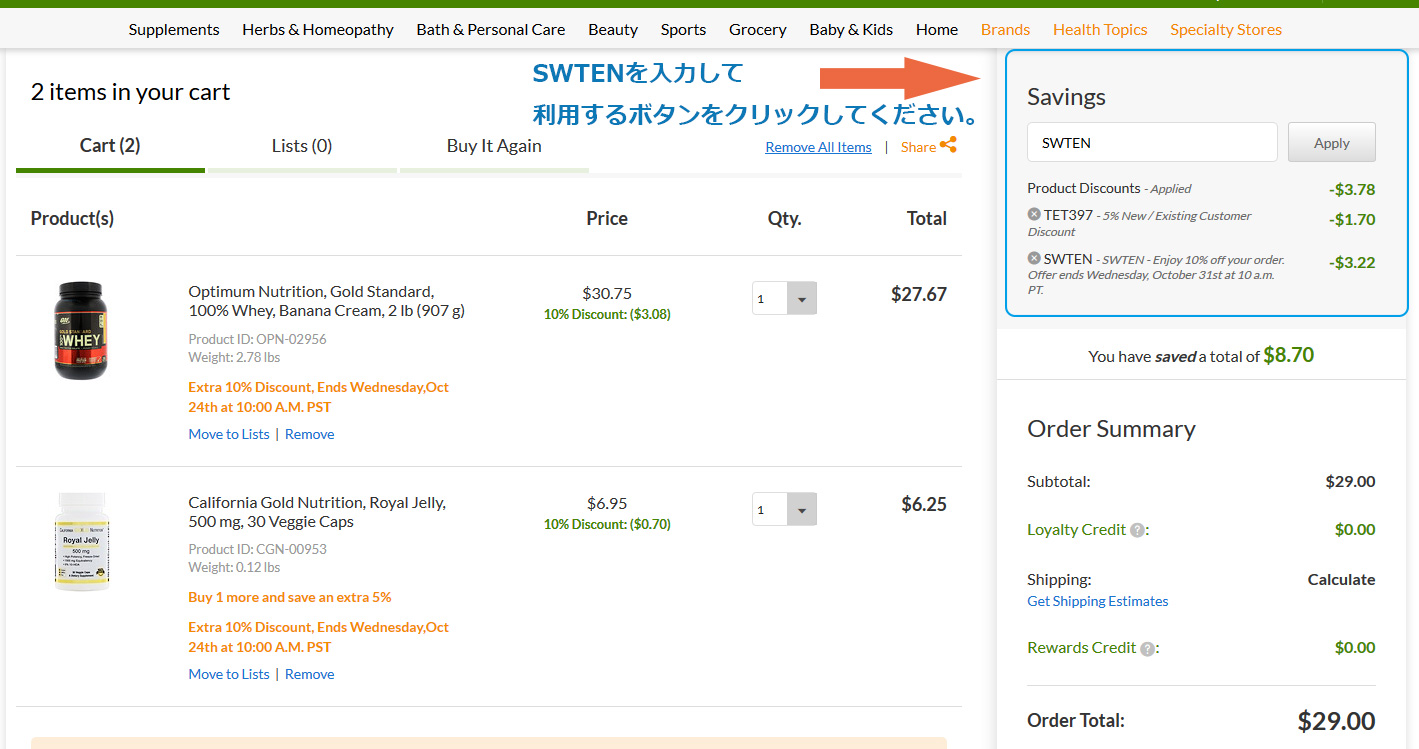Click the Loyalty Credit label
The width and height of the screenshot is (1419, 749).
tap(1077, 530)
